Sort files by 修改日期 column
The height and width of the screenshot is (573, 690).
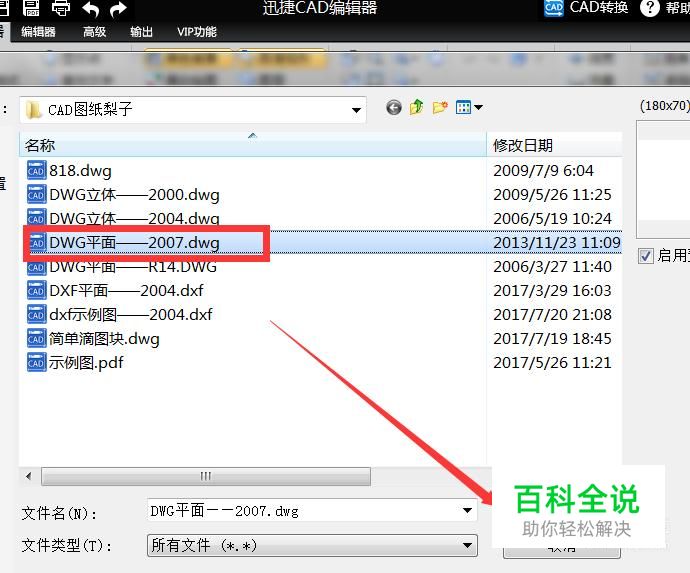click(x=554, y=145)
